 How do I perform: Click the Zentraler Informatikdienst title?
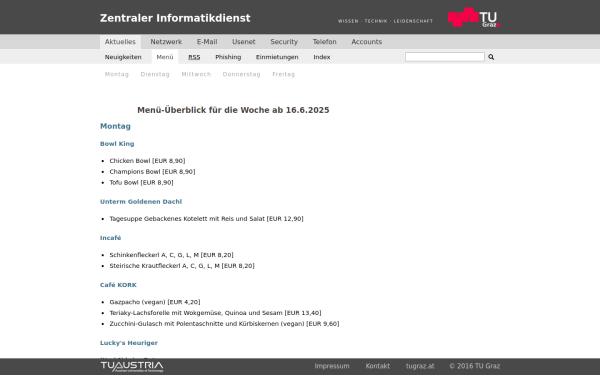click(175, 18)
